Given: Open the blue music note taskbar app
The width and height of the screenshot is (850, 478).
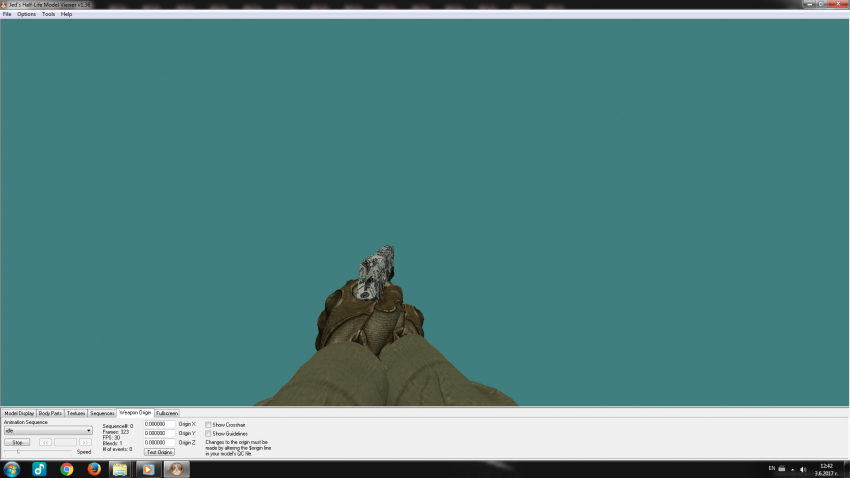Looking at the screenshot, I should pyautogui.click(x=39, y=469).
